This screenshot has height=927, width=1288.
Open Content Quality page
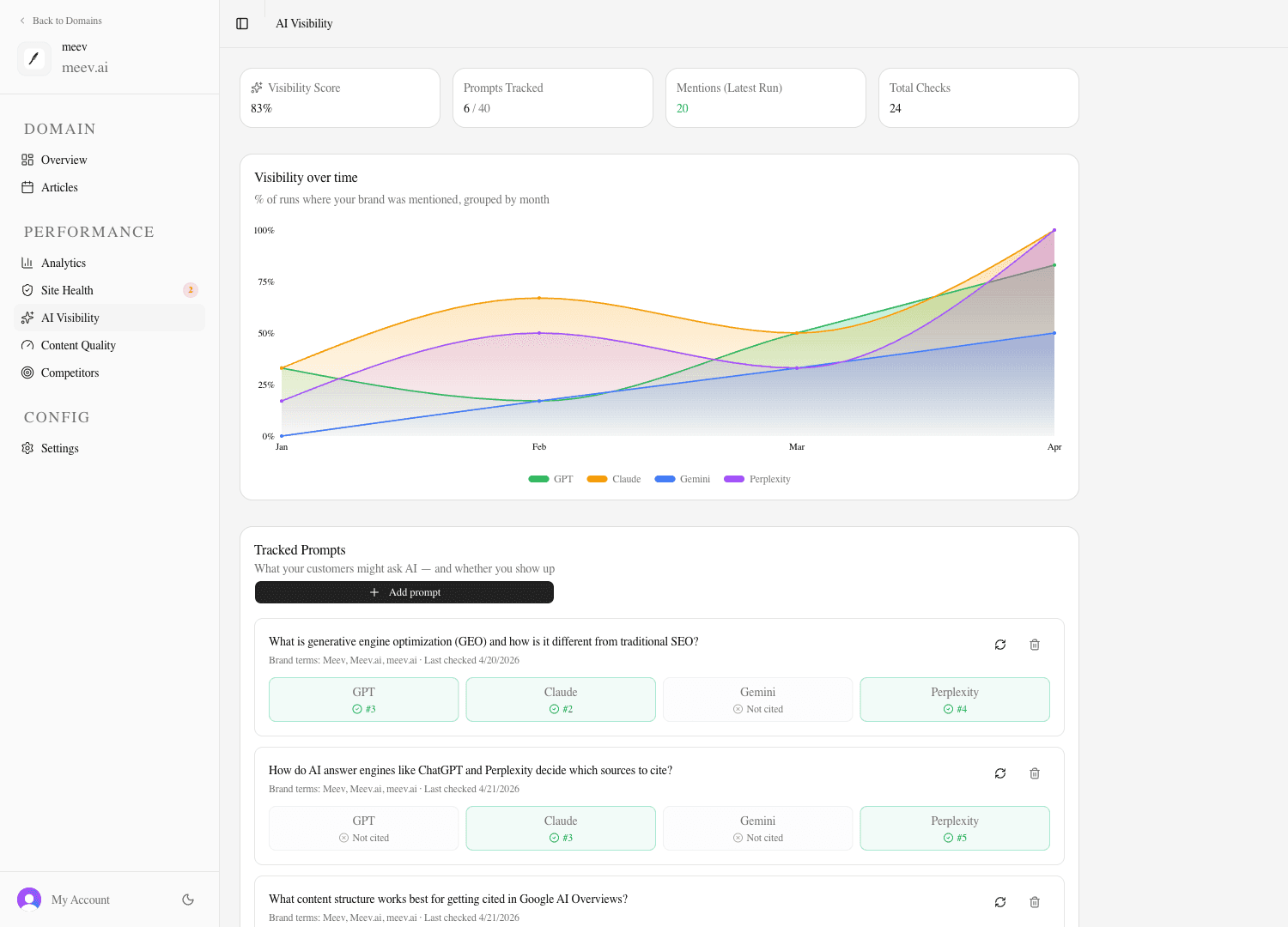pos(110,345)
